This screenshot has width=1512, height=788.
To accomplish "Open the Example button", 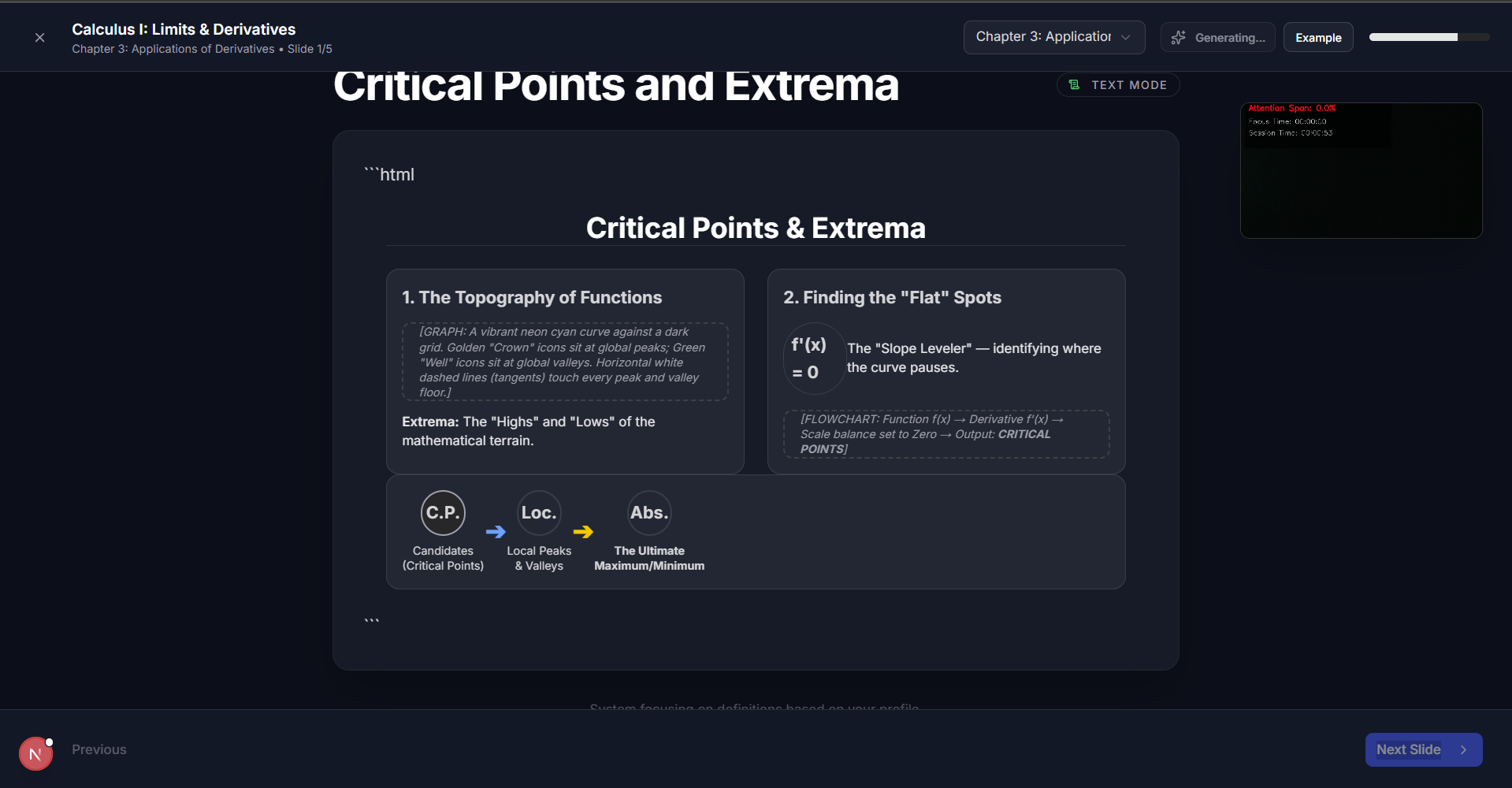I will click(1317, 38).
